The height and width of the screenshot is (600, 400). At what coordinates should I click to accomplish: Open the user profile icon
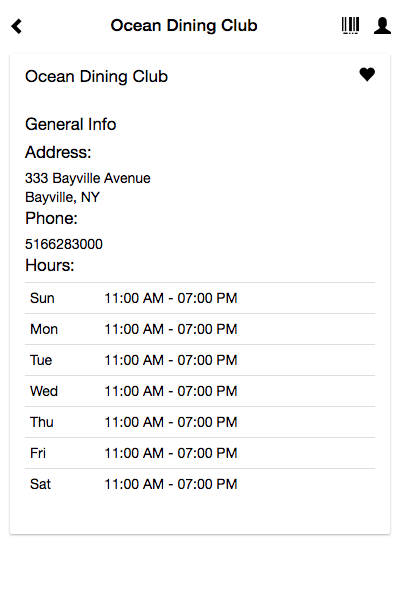click(x=382, y=26)
